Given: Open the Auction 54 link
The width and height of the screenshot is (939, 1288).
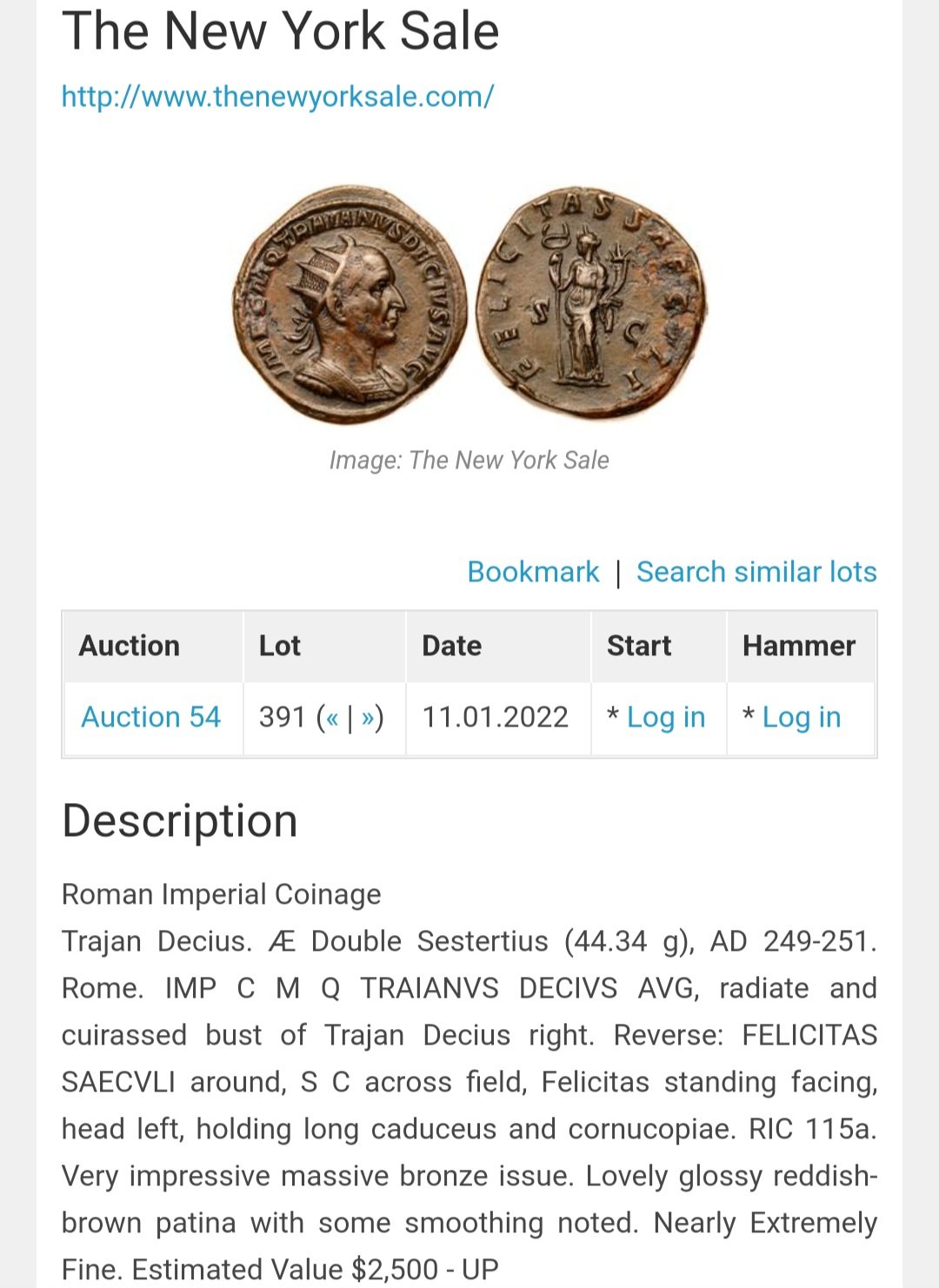Looking at the screenshot, I should [x=150, y=717].
